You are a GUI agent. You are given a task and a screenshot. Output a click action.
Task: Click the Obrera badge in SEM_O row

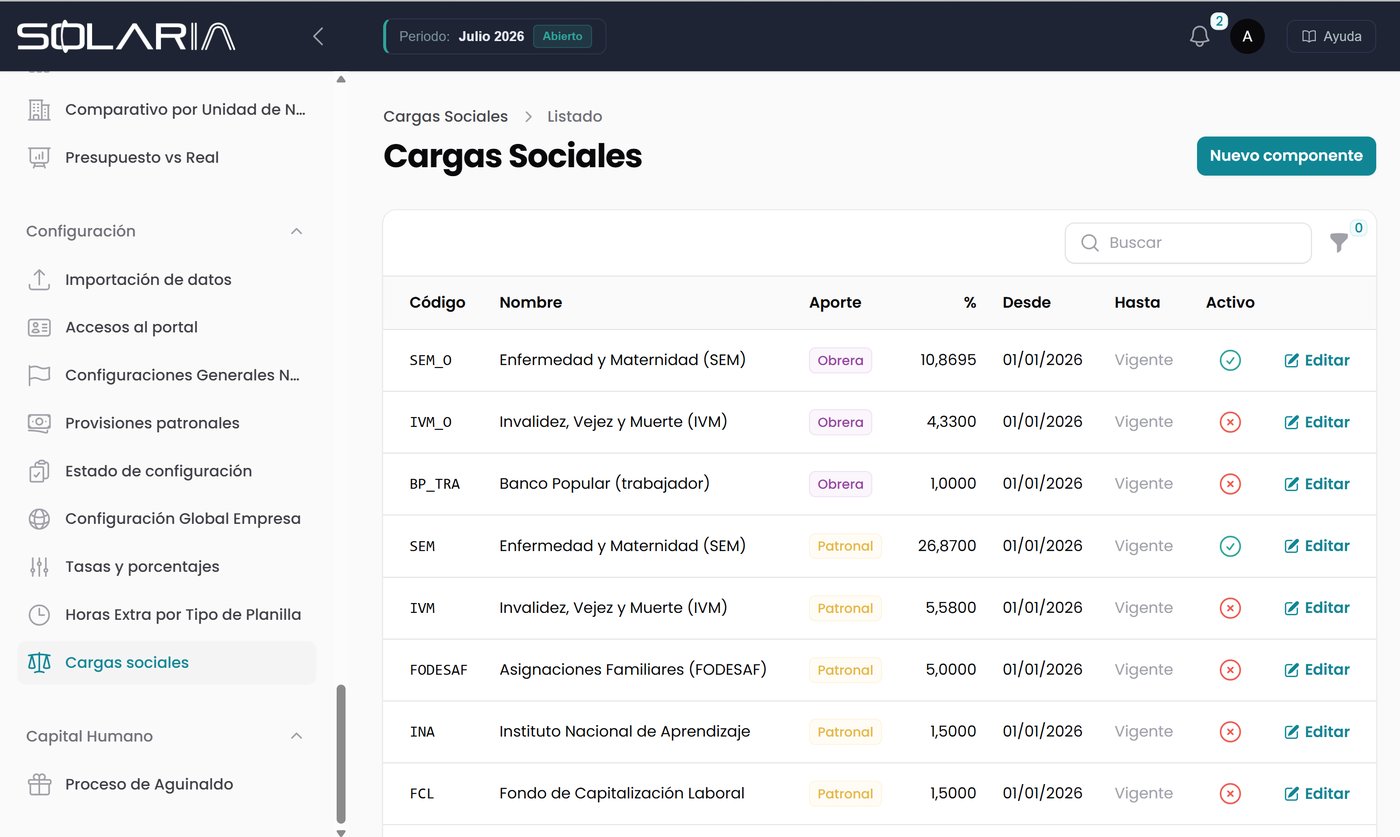[840, 360]
